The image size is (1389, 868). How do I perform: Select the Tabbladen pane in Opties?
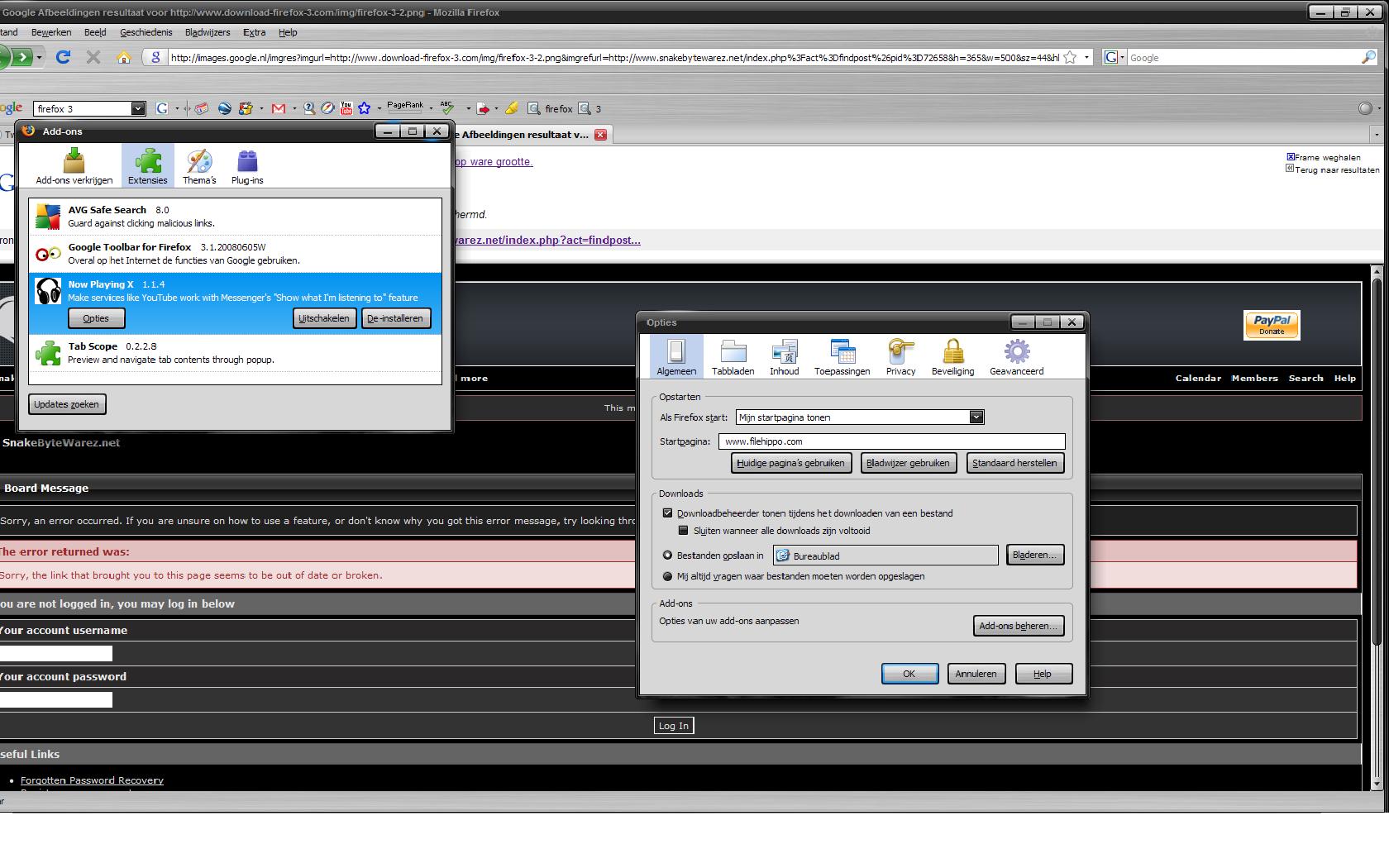[733, 357]
